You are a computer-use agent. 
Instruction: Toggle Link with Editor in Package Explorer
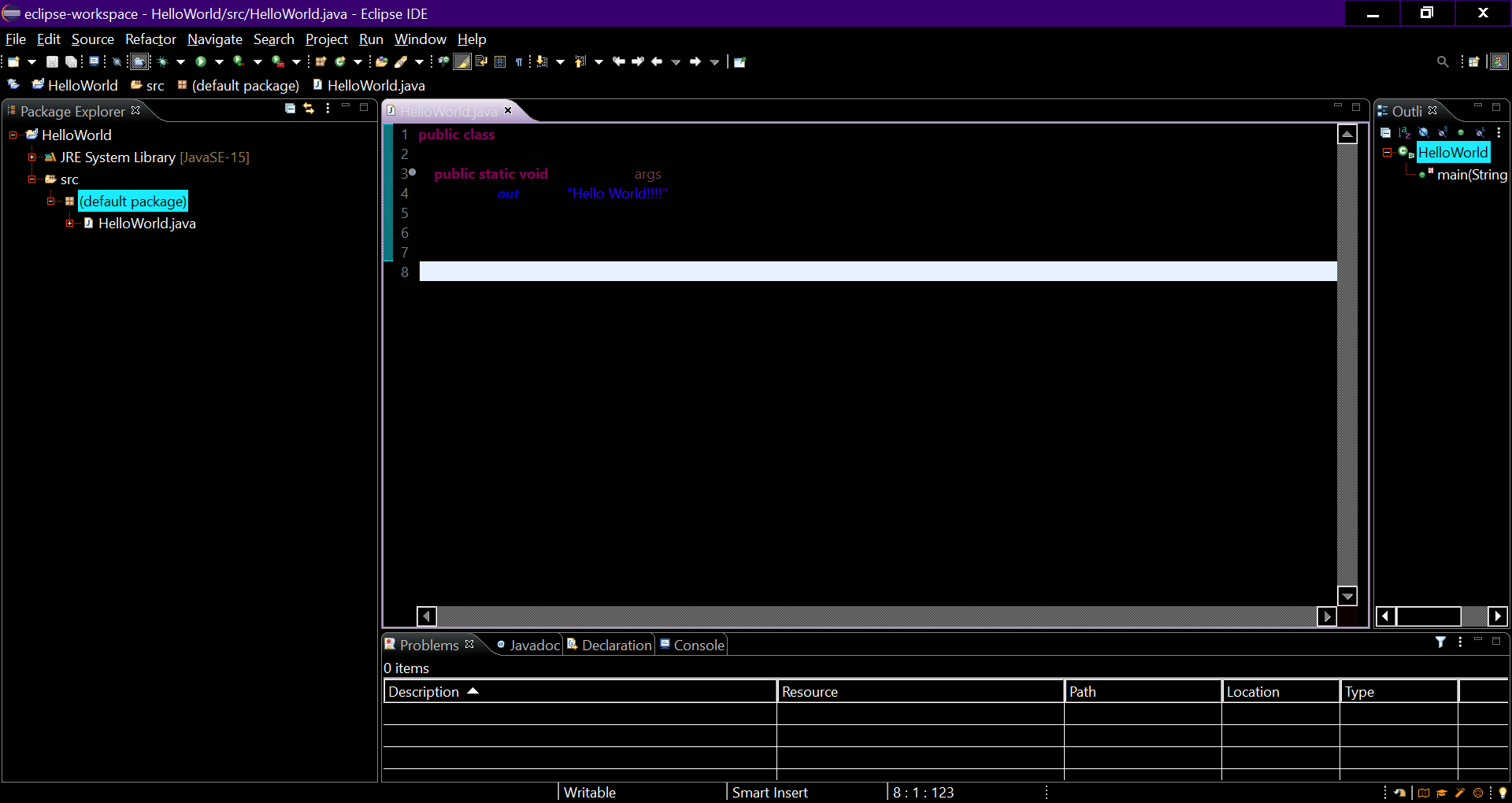[x=309, y=109]
